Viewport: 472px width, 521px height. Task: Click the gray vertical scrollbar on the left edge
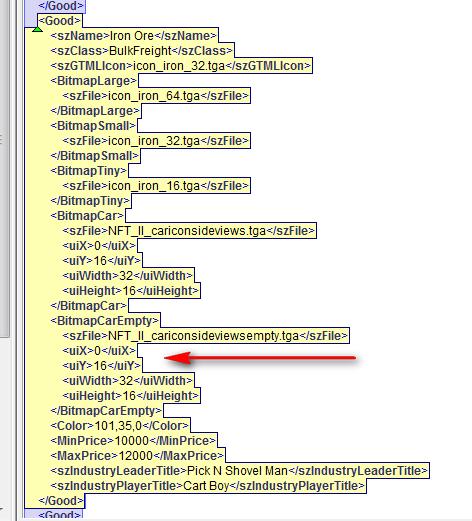tap(4, 167)
